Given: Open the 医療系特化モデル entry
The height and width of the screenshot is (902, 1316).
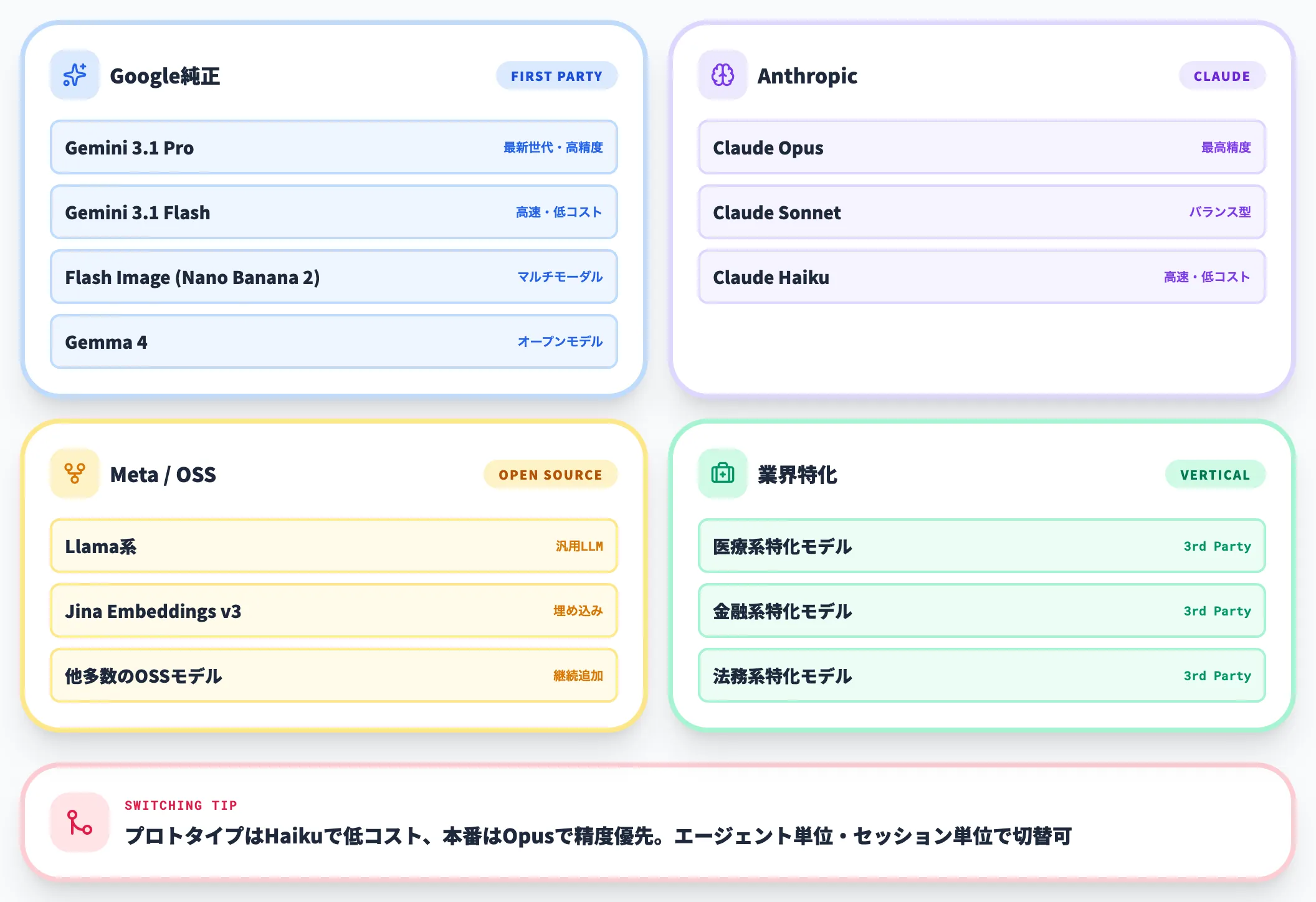Looking at the screenshot, I should 981,546.
